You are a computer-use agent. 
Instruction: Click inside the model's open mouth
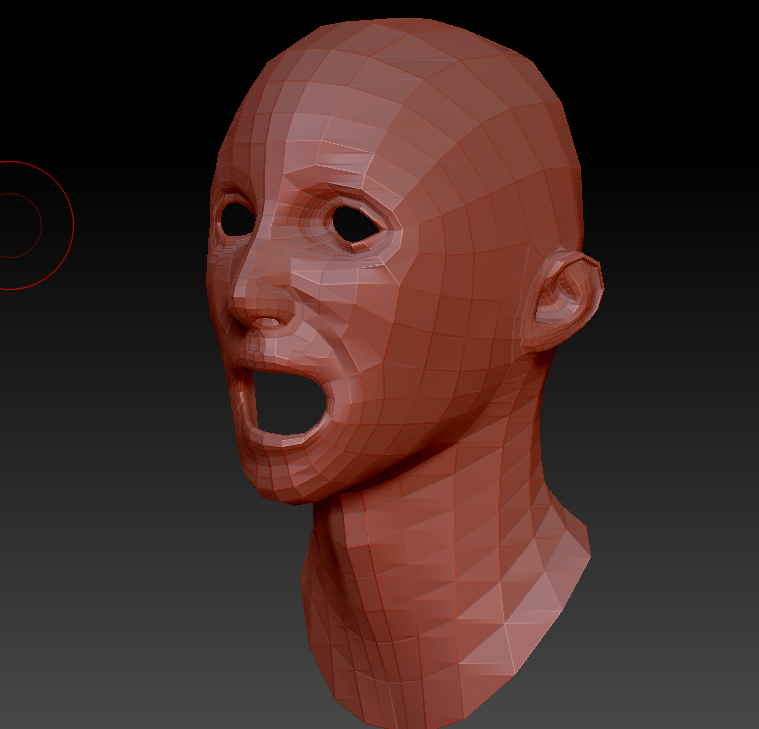(289, 403)
